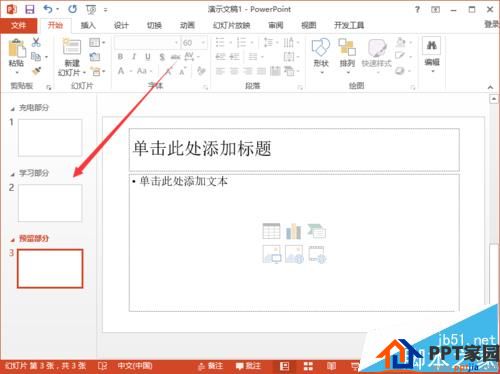
Task: Open the font name combo box
Action: click(x=147, y=43)
